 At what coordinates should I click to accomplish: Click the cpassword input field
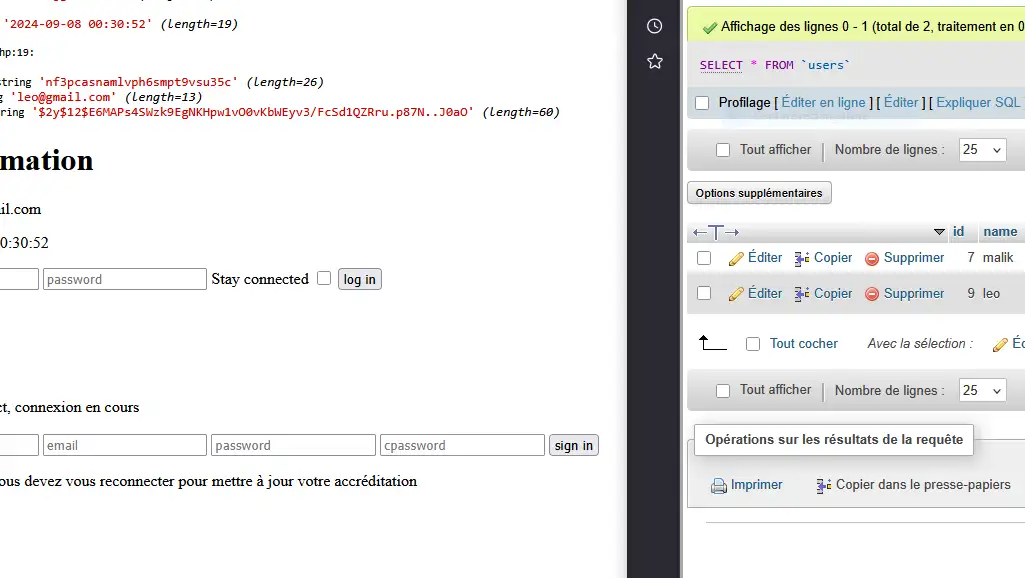pos(462,445)
